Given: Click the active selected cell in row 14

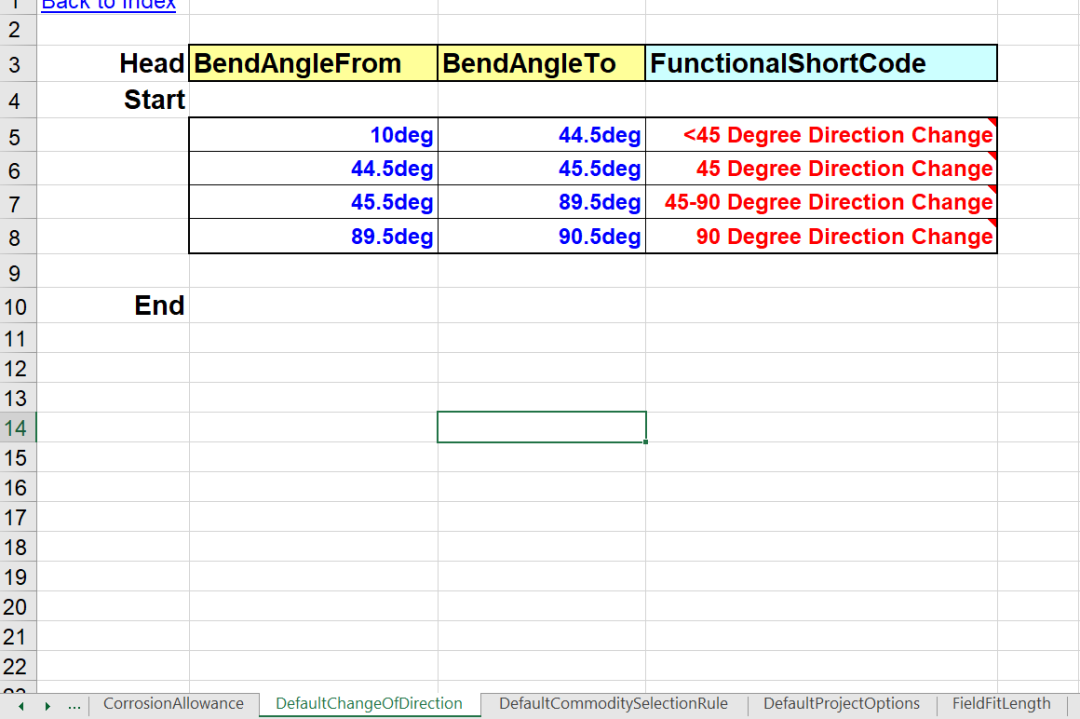Looking at the screenshot, I should click(541, 427).
